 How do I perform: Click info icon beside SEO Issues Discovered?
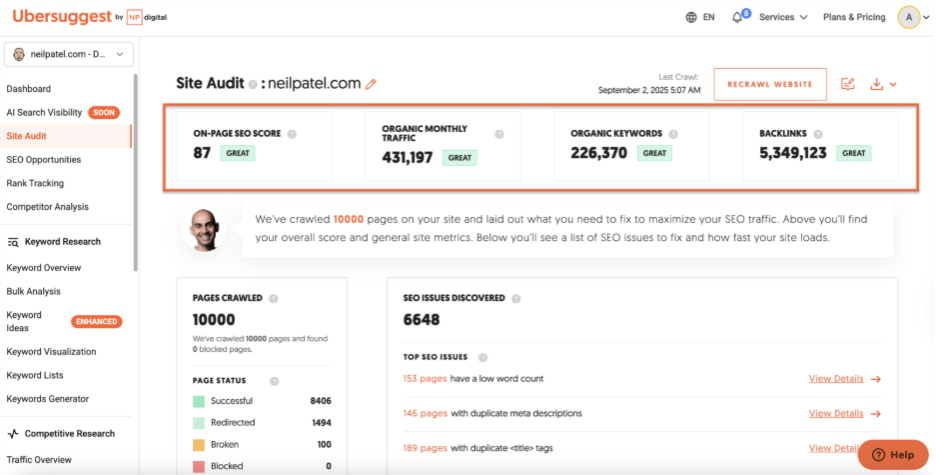(x=516, y=298)
